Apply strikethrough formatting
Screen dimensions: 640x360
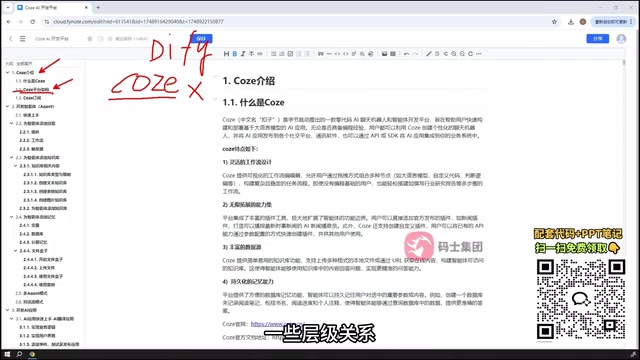pos(251,54)
